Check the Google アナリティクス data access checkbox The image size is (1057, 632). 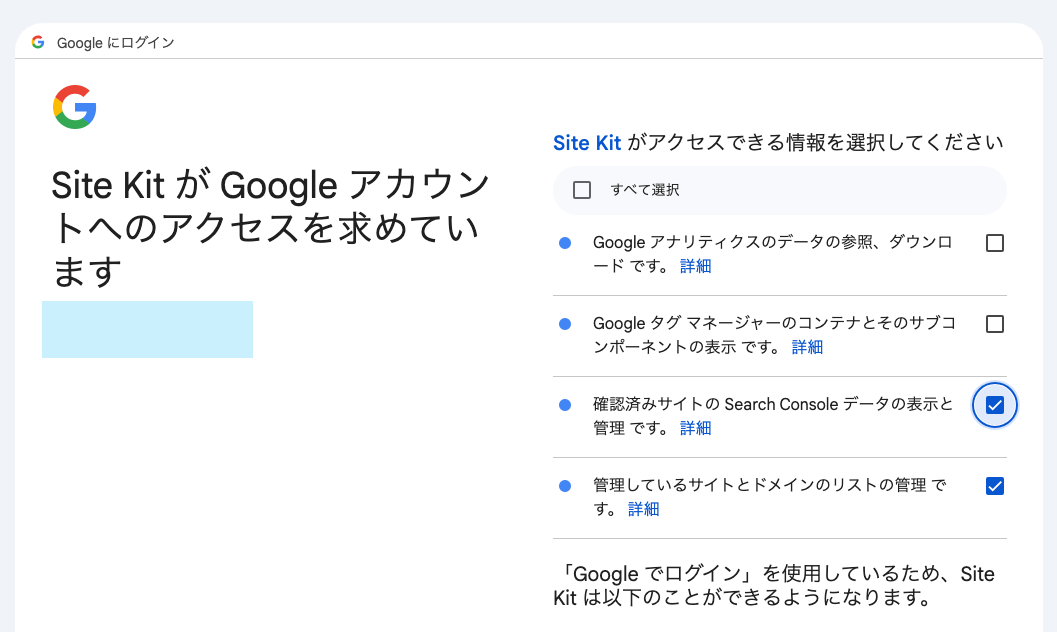tap(995, 243)
